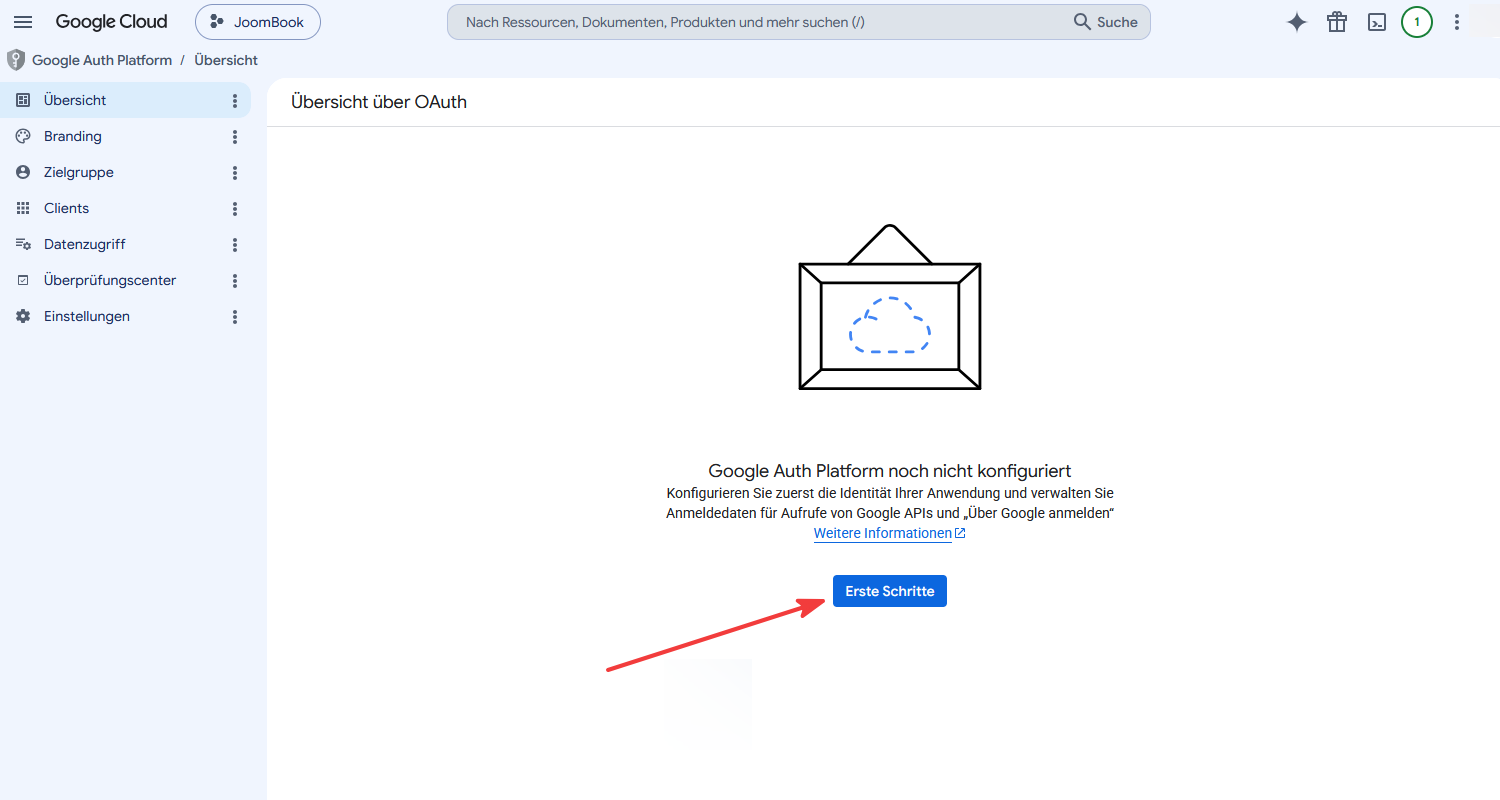The height and width of the screenshot is (800, 1500).
Task: Click the Datenzugriff list-settings icon
Action: [x=23, y=244]
